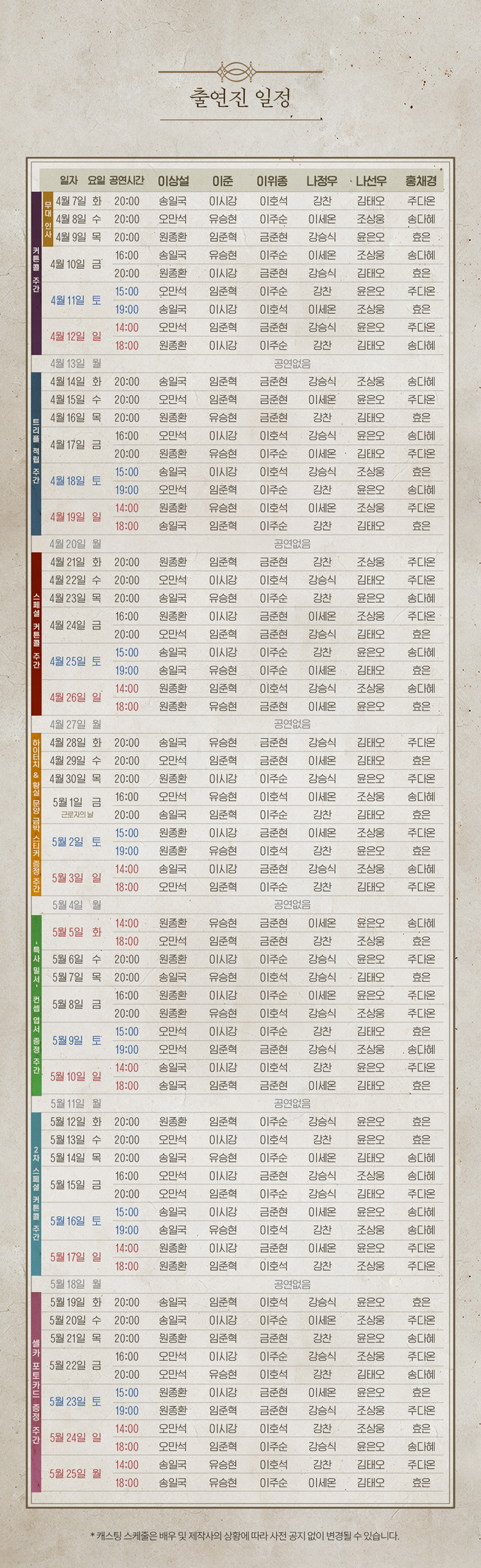Select the 트리플 적립 주간 sidebar bar

coord(37,453)
